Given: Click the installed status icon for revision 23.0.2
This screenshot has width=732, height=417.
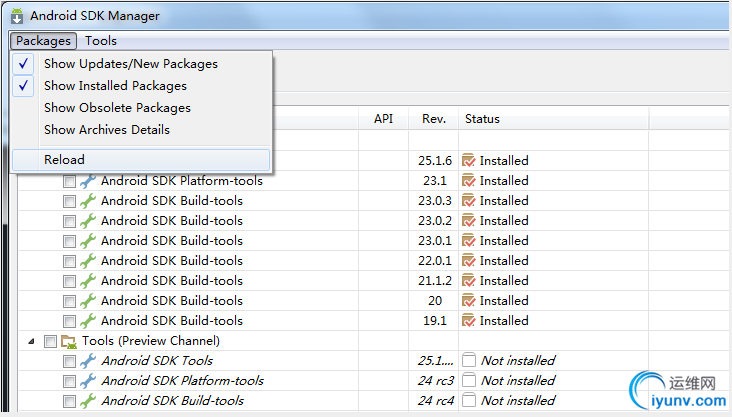Looking at the screenshot, I should [x=468, y=221].
